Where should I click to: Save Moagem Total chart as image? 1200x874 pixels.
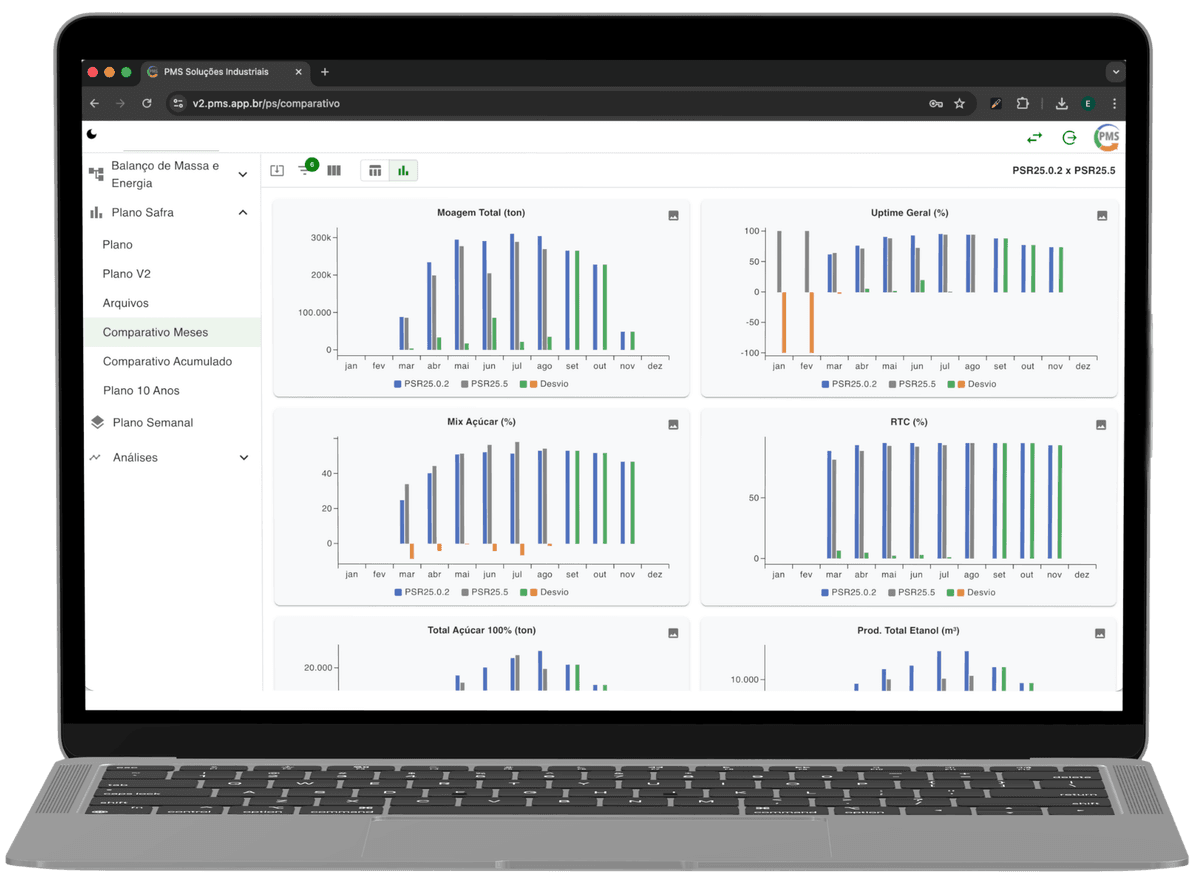click(x=674, y=215)
